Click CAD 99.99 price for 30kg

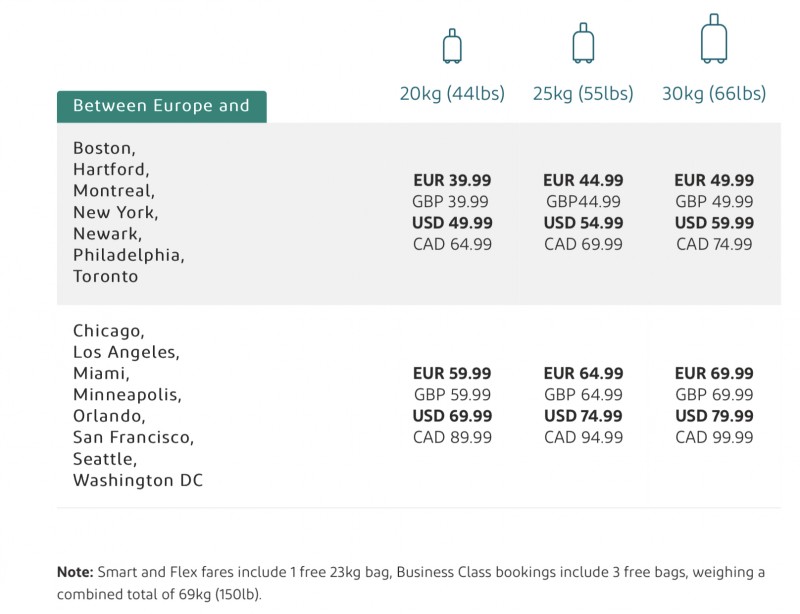click(714, 437)
